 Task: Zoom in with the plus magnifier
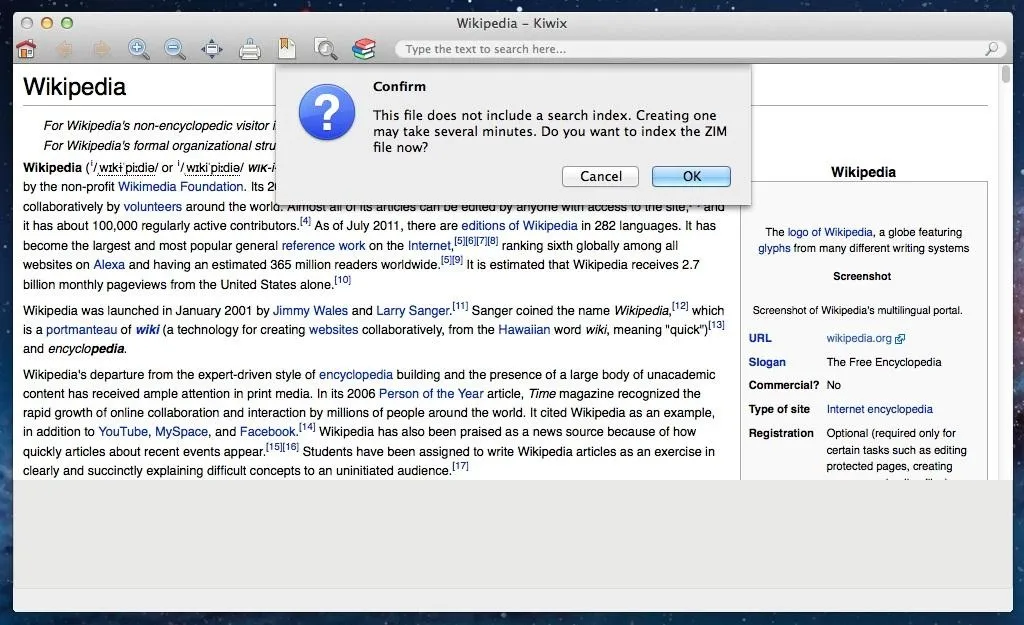tap(138, 49)
